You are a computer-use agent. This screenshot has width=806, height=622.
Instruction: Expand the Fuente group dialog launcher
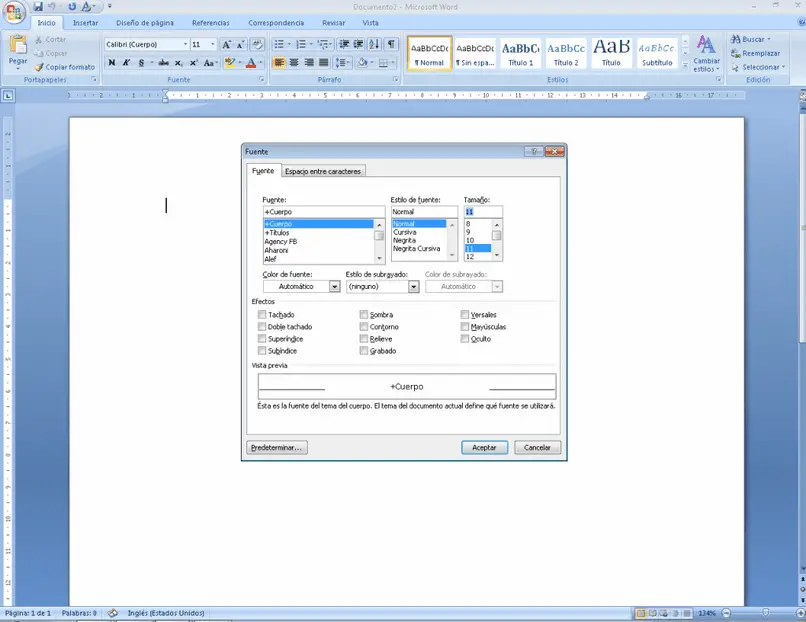click(261, 80)
